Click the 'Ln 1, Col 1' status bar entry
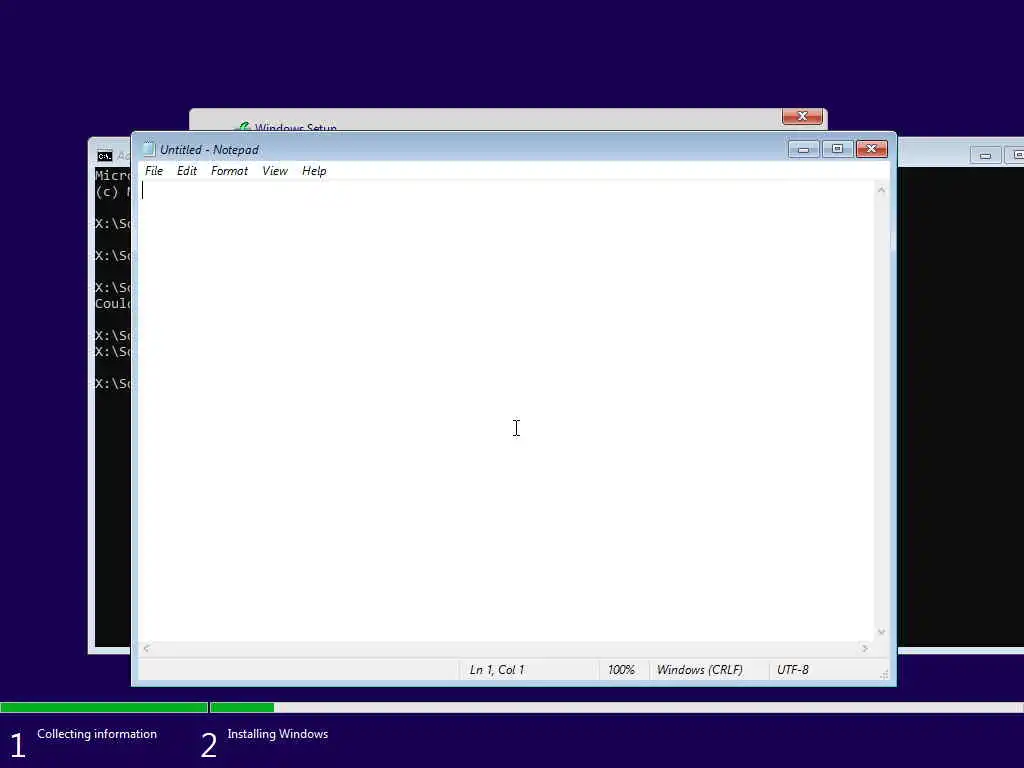 click(x=497, y=670)
